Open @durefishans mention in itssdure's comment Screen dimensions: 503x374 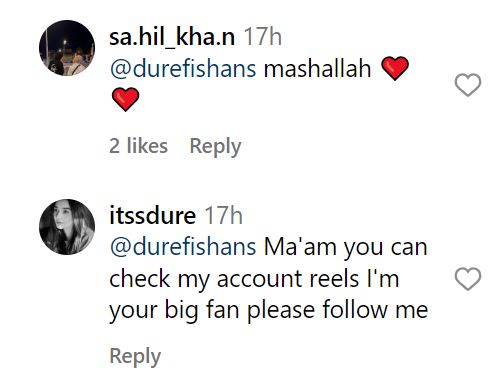tap(183, 247)
